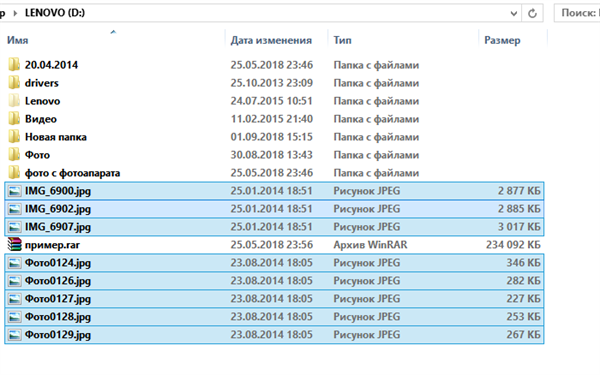Viewport: 600px width, 375px height.
Task: Select the Новая папка folder name
Action: coord(56,137)
